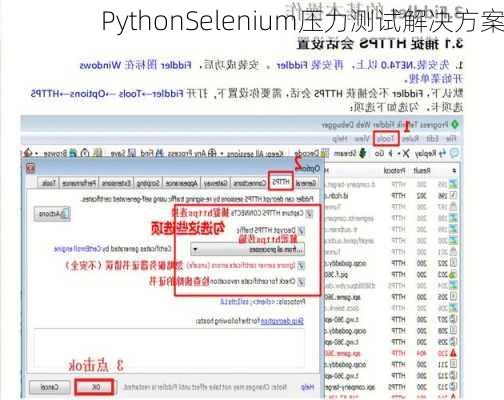Select session row 205
This screenshot has width=504, height=400.
pos(391,297)
